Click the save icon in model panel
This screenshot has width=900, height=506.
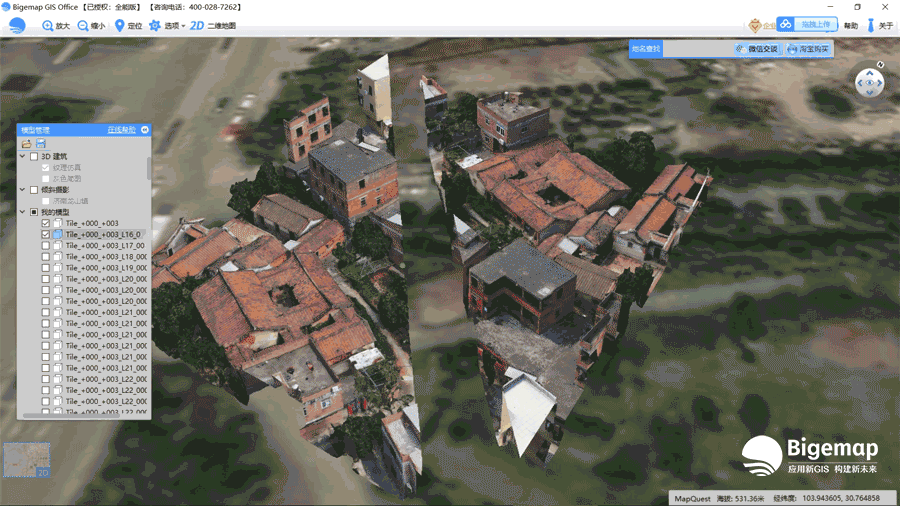click(41, 144)
